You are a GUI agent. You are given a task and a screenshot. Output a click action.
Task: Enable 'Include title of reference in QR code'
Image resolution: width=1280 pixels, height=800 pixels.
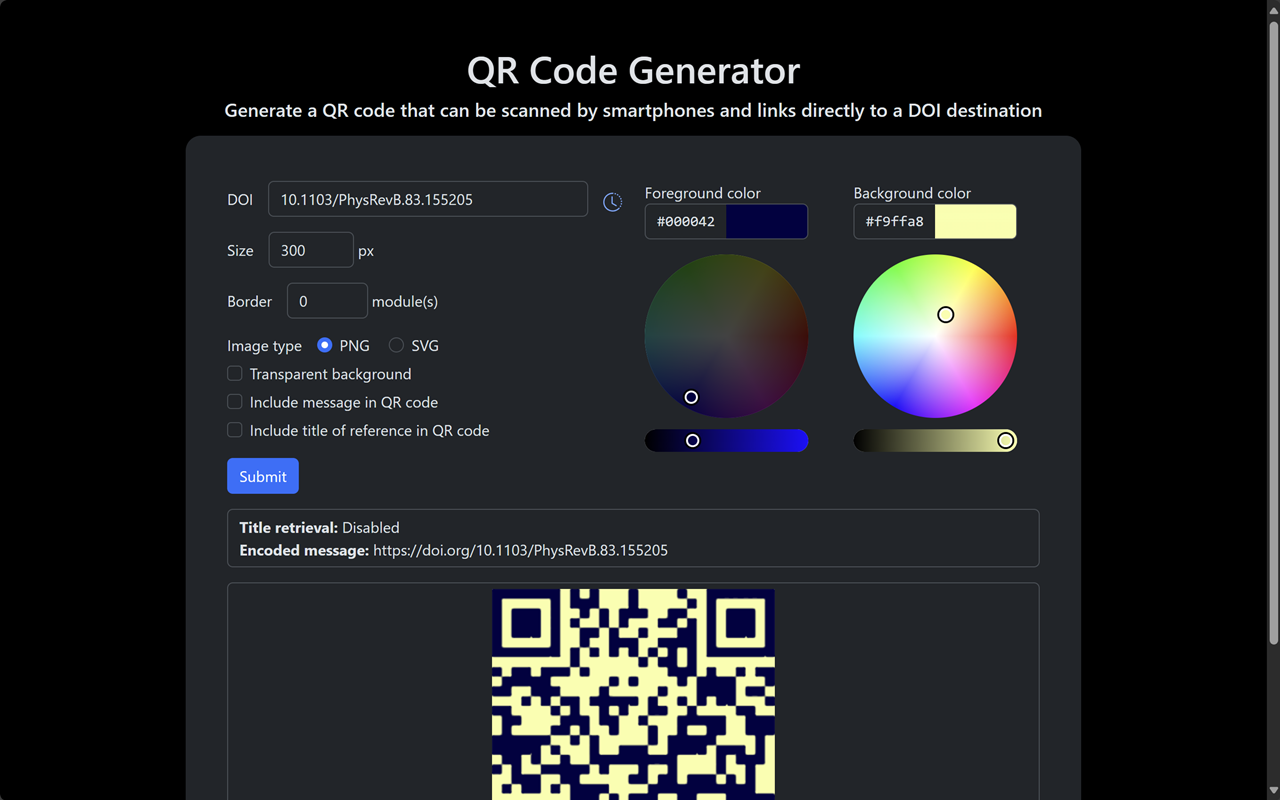234,430
